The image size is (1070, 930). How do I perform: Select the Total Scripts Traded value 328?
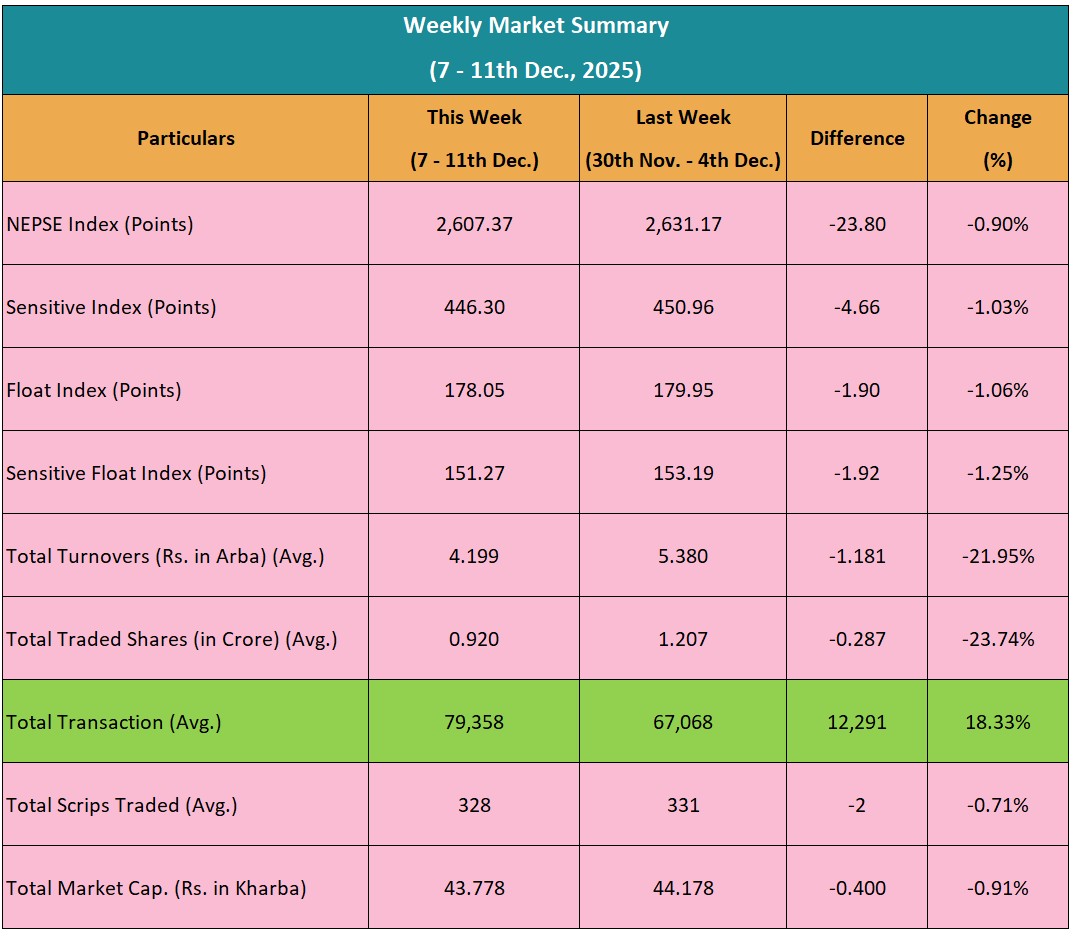pyautogui.click(x=474, y=805)
